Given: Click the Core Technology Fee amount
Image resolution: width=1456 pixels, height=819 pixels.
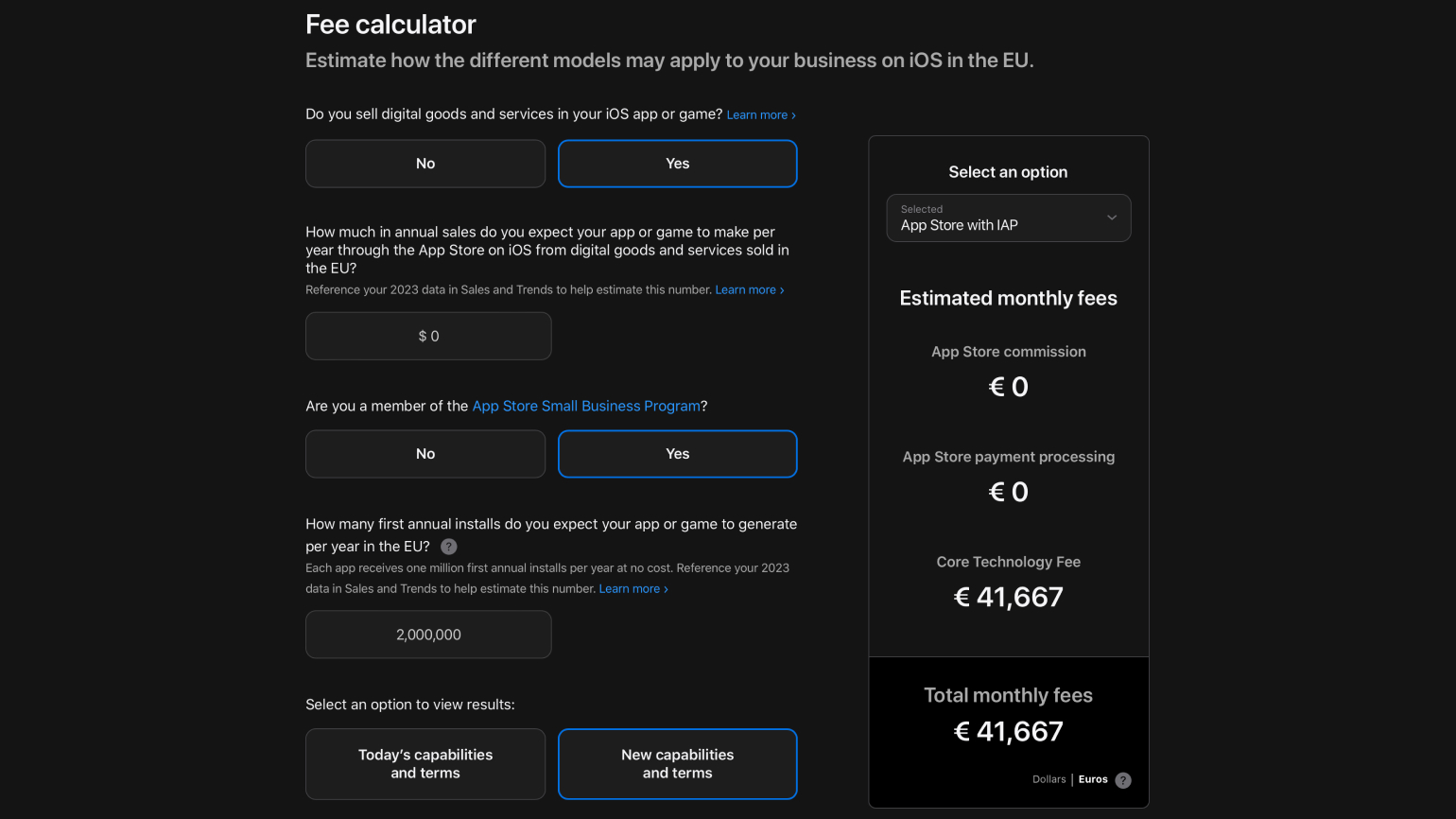Looking at the screenshot, I should [1008, 597].
